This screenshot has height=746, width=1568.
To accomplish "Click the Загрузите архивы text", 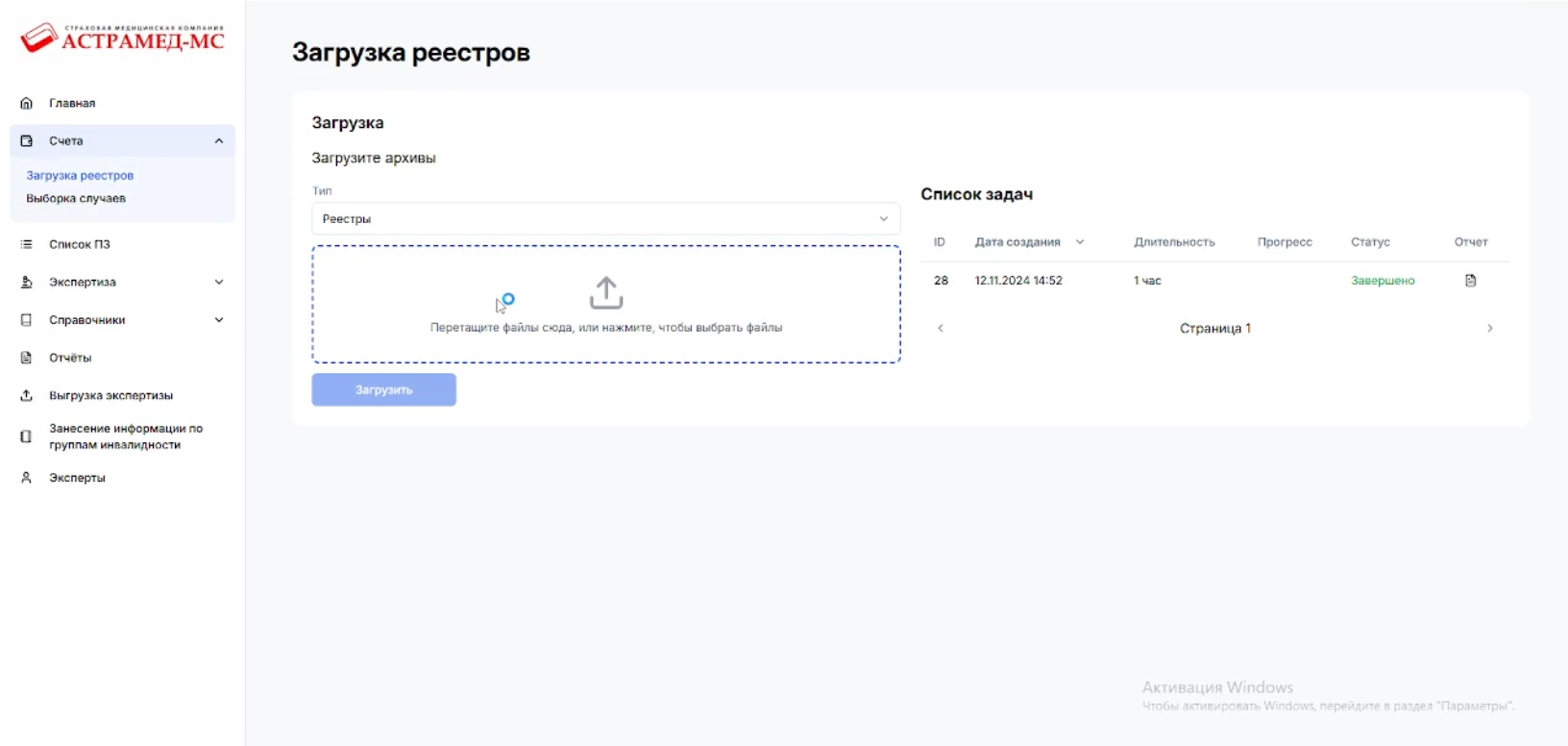I will (374, 158).
